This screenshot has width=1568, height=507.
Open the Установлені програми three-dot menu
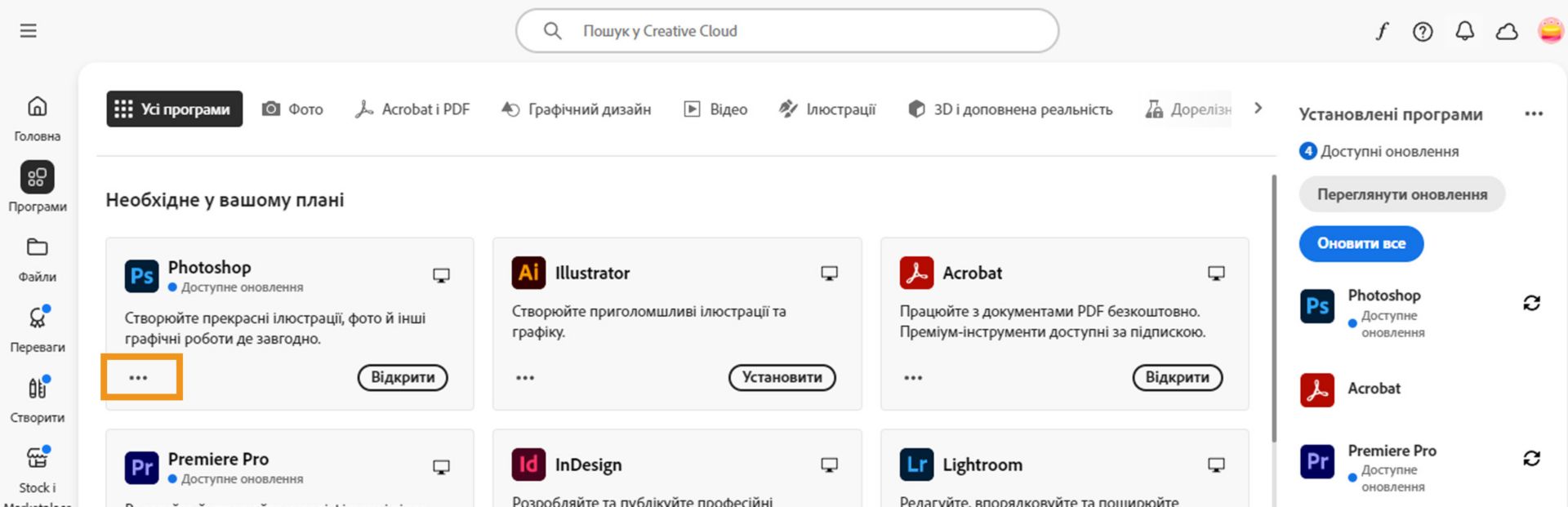point(1534,113)
